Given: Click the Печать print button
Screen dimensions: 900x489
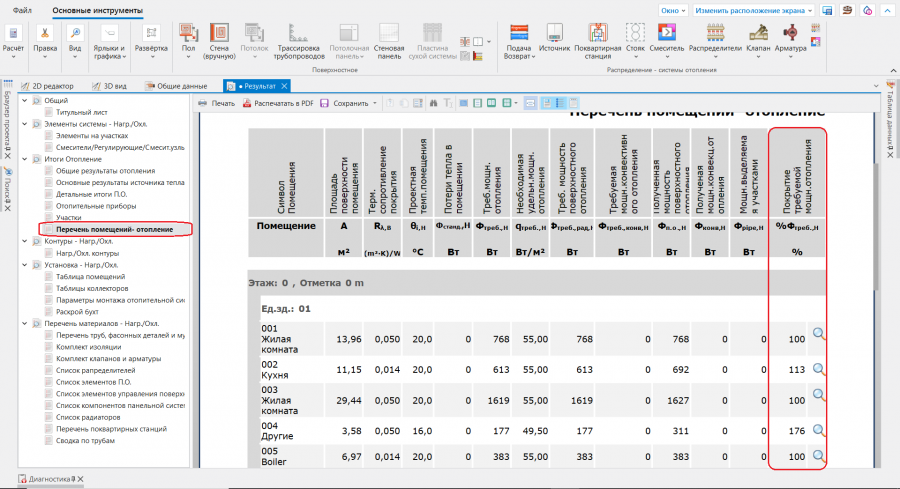Looking at the screenshot, I should (217, 103).
